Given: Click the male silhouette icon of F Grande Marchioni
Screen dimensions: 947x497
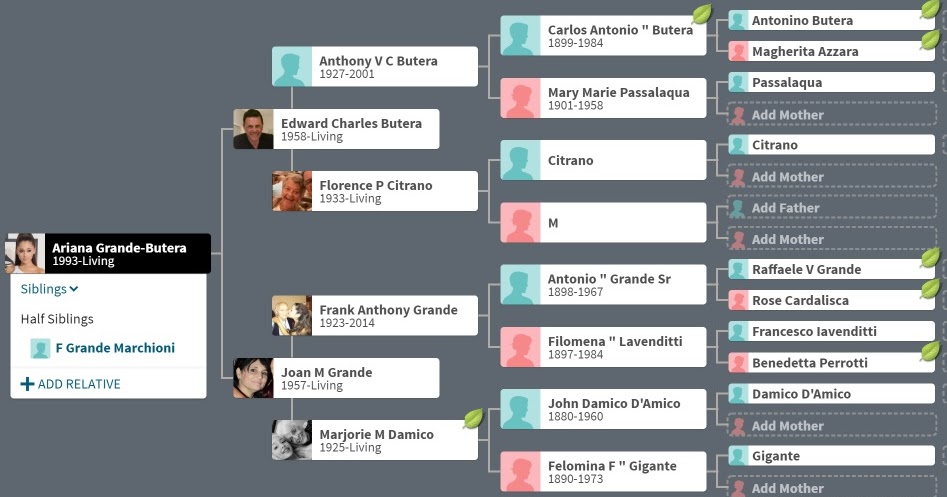Looking at the screenshot, I should (x=40, y=348).
